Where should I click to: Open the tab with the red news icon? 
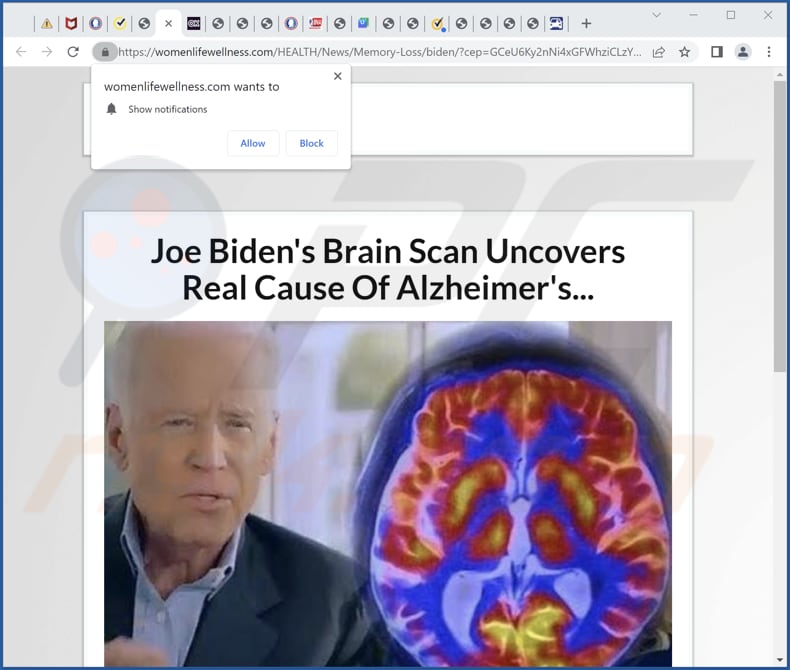(315, 23)
